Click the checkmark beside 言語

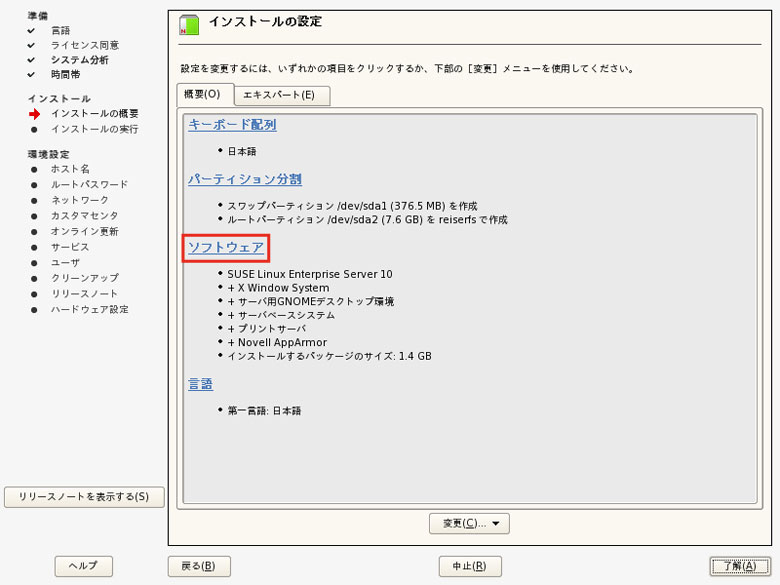tap(31, 31)
